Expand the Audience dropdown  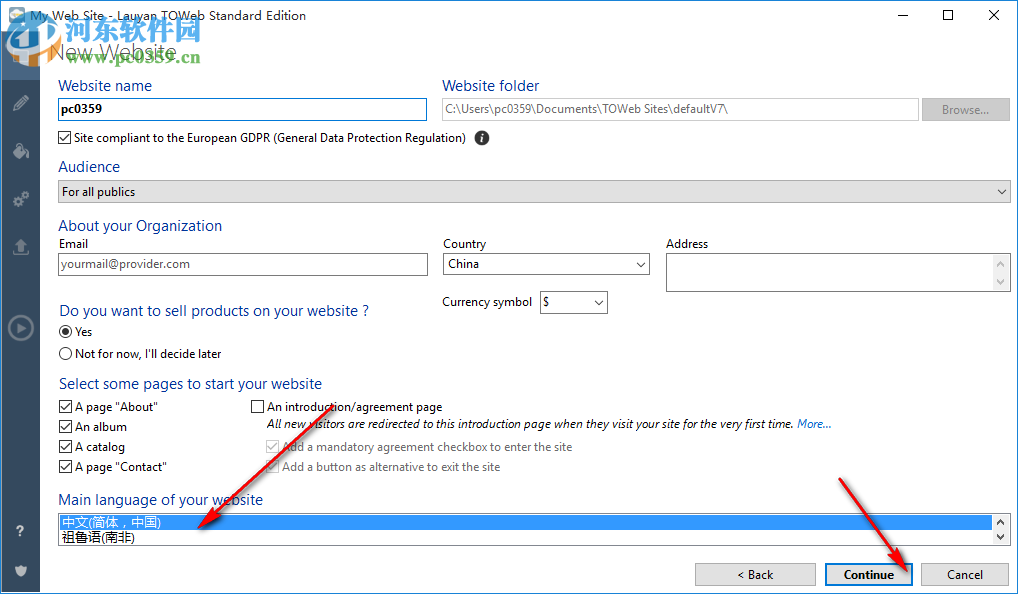coord(534,192)
